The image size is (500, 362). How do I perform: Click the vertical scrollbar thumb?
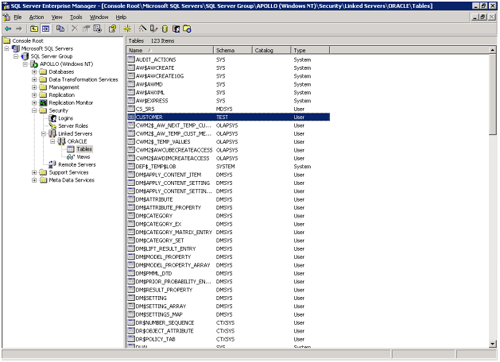[x=493, y=94]
